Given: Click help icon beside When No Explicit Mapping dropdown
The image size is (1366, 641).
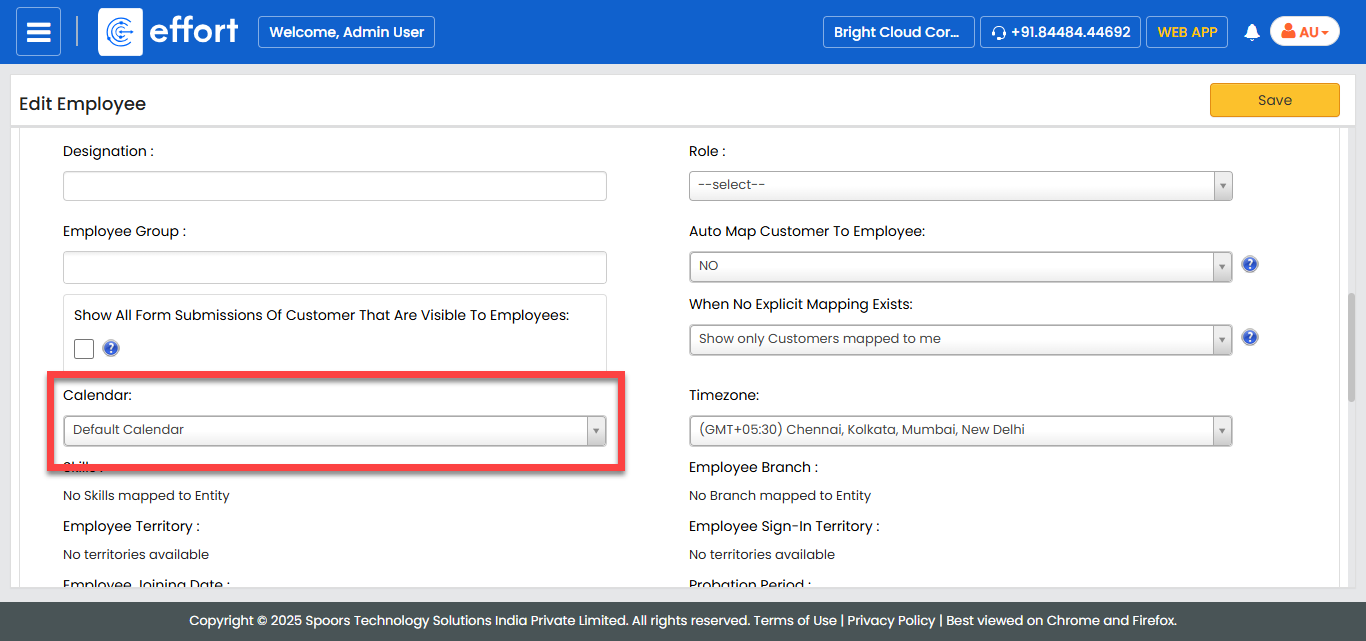Looking at the screenshot, I should click(1249, 338).
